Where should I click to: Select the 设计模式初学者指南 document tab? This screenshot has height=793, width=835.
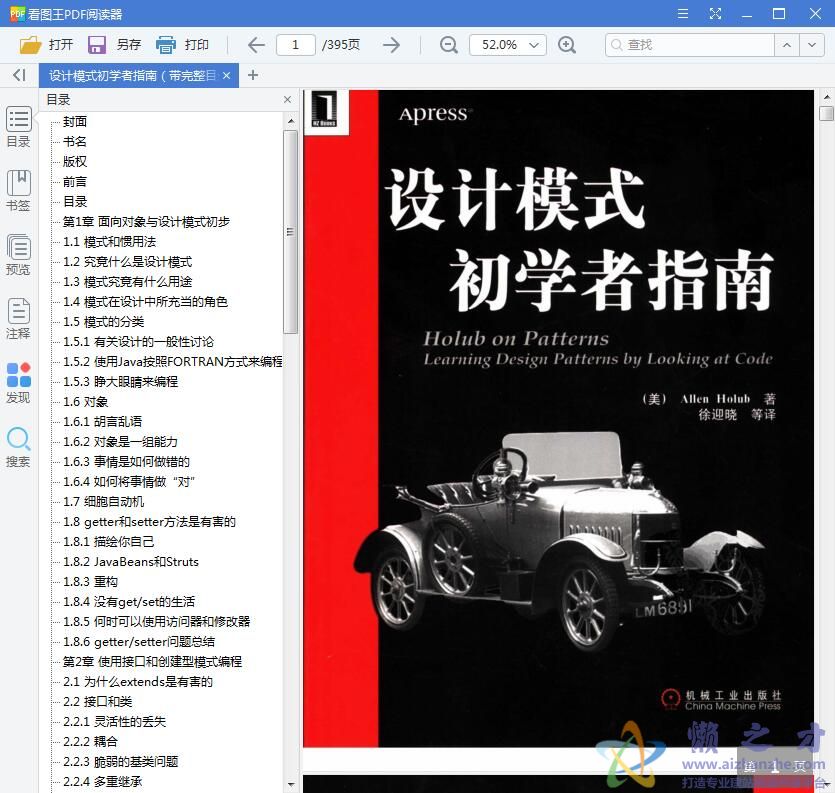tap(130, 75)
